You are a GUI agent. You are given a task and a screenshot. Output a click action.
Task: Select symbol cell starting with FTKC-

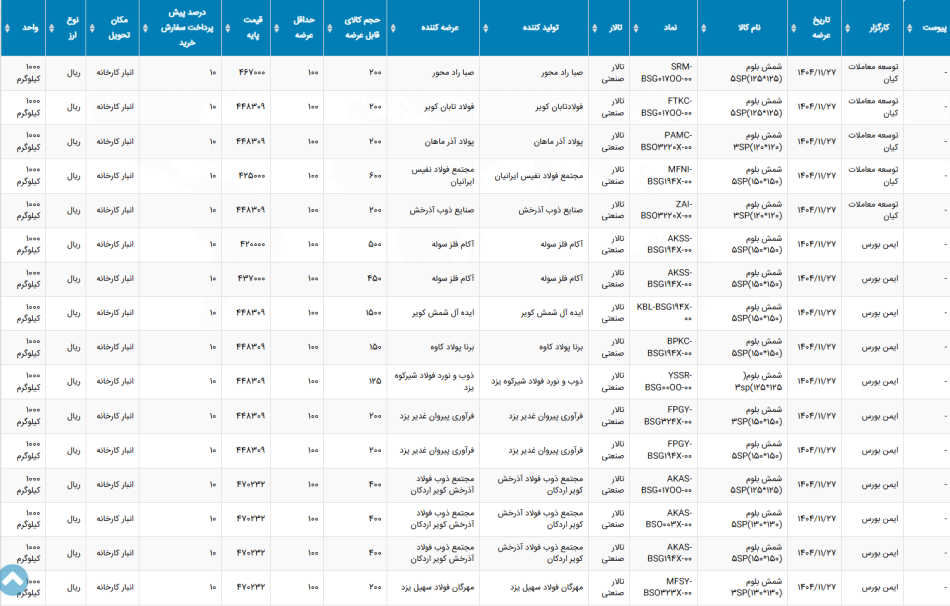click(x=666, y=107)
